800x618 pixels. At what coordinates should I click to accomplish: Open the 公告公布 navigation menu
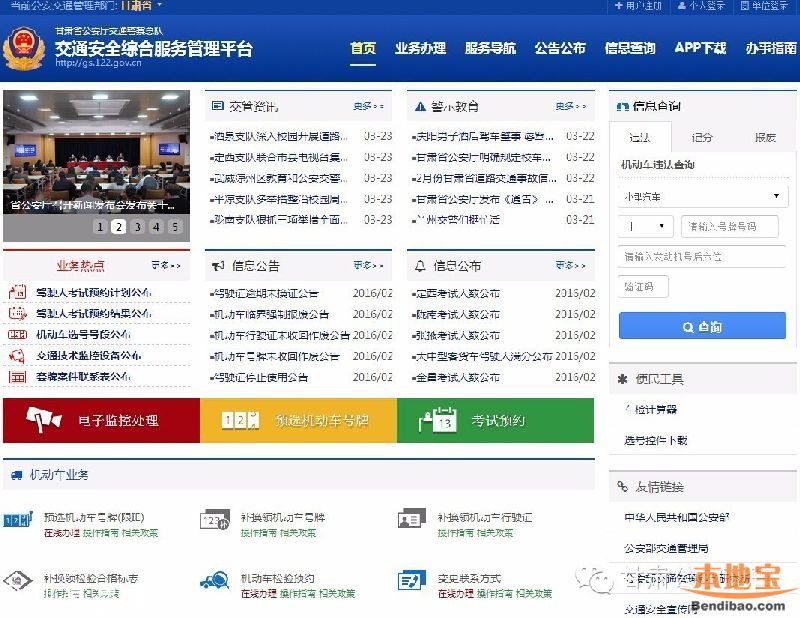pyautogui.click(x=560, y=48)
